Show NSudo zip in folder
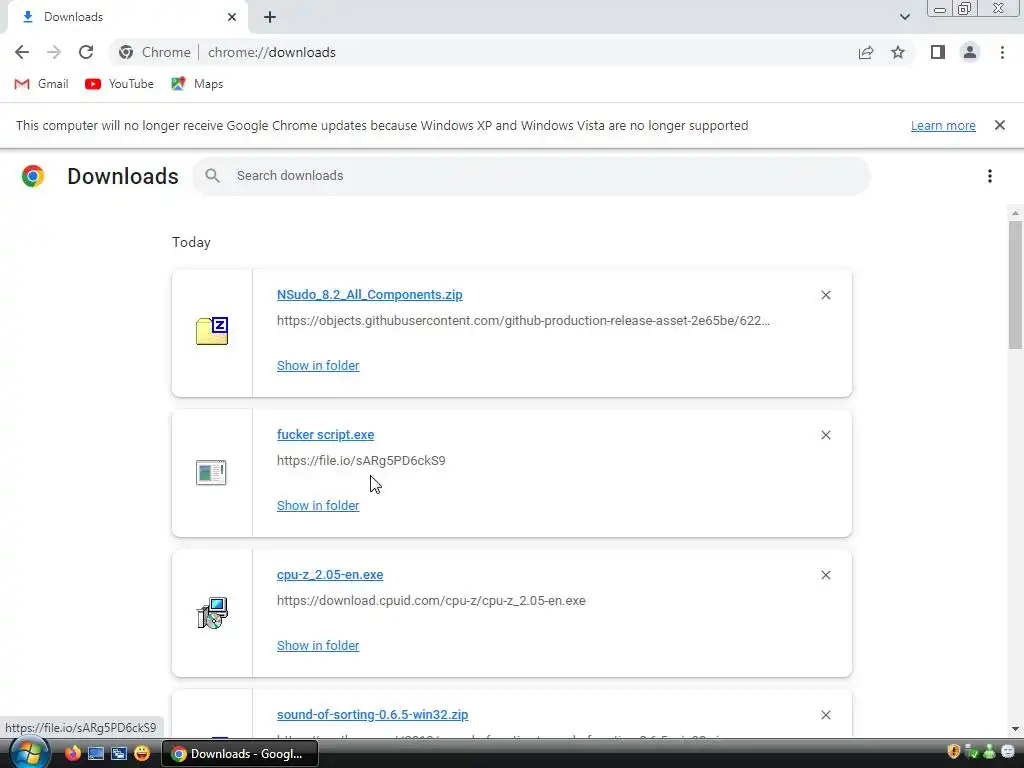The image size is (1024, 768). 318,366
